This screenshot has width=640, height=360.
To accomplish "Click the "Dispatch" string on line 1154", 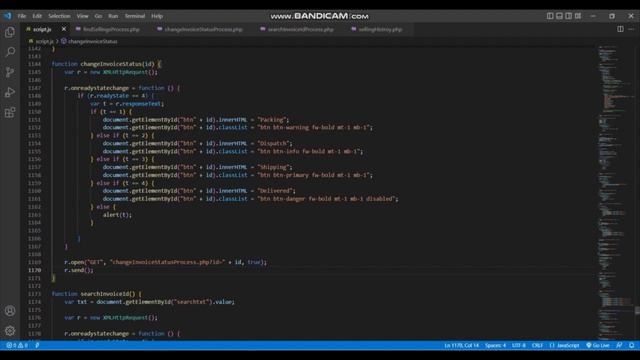I will click(273, 143).
